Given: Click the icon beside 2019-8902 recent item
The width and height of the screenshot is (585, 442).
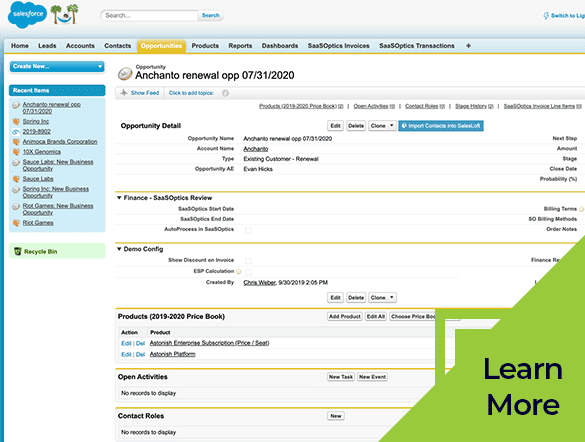Looking at the screenshot, I should 16,132.
